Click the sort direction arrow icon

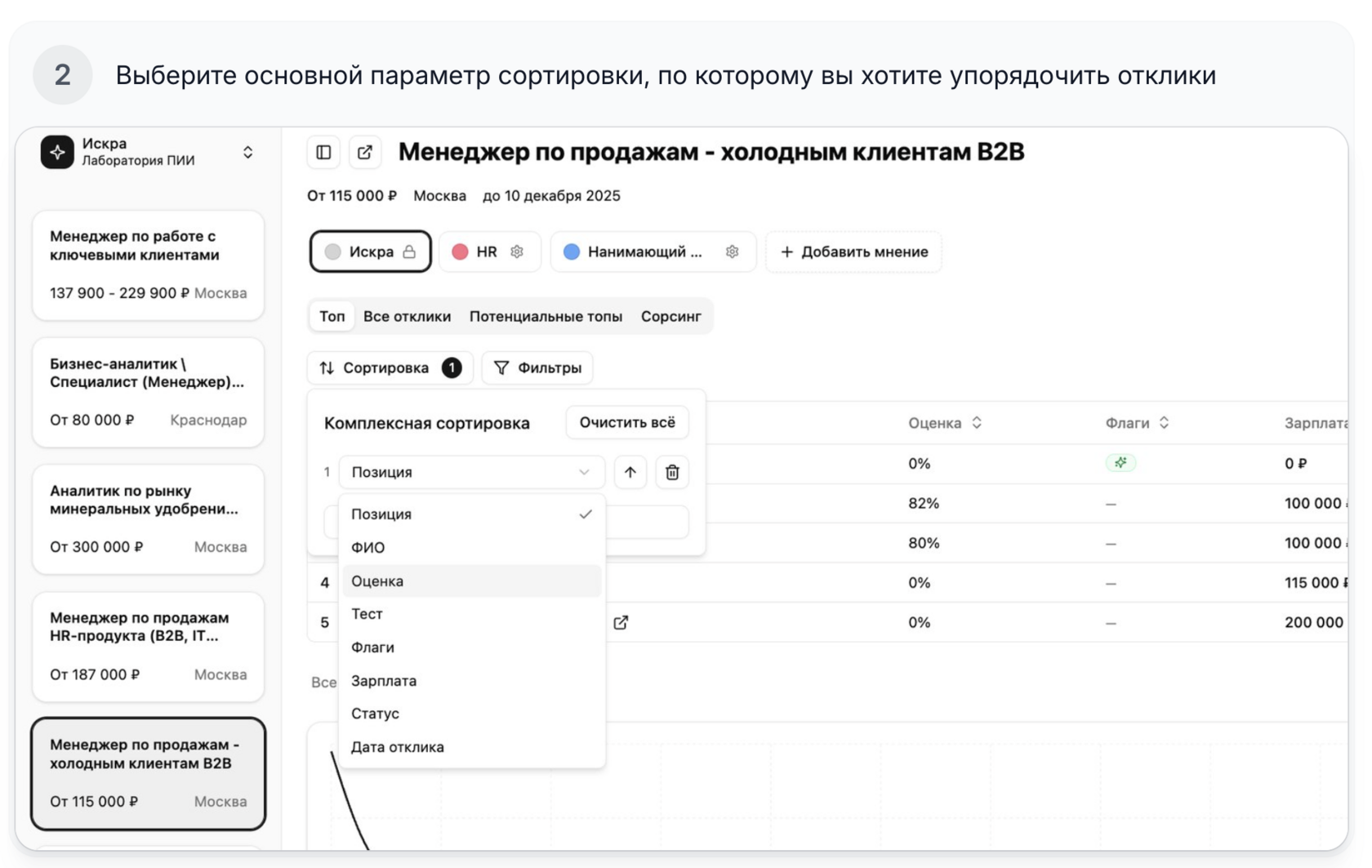(x=630, y=472)
